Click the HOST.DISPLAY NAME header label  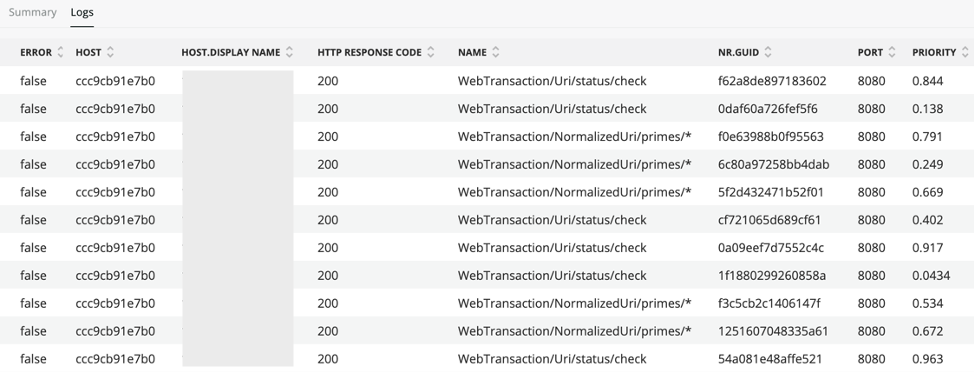pos(231,53)
